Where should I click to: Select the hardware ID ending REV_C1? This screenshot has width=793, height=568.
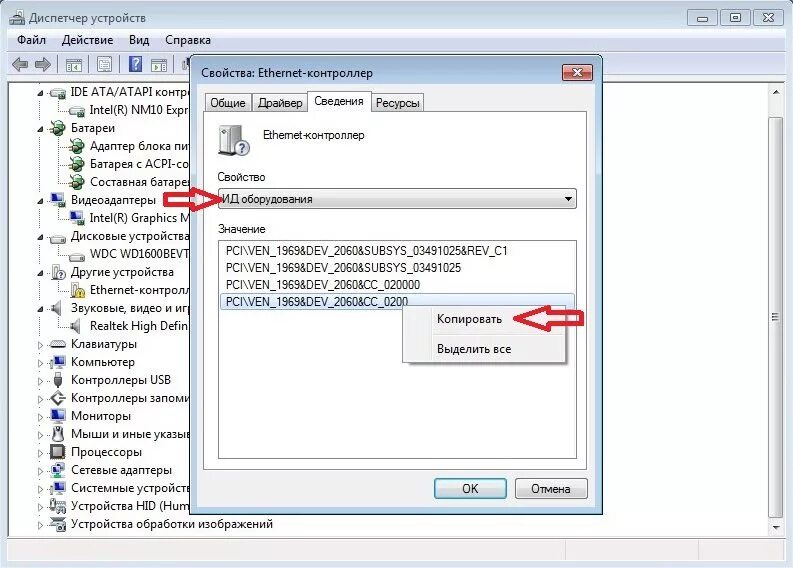pos(366,251)
